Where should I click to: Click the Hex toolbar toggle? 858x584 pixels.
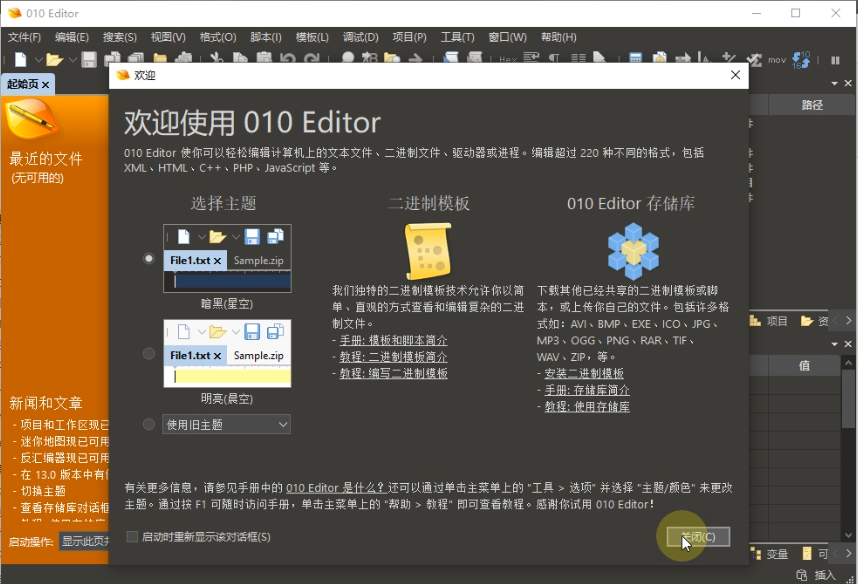pos(508,59)
